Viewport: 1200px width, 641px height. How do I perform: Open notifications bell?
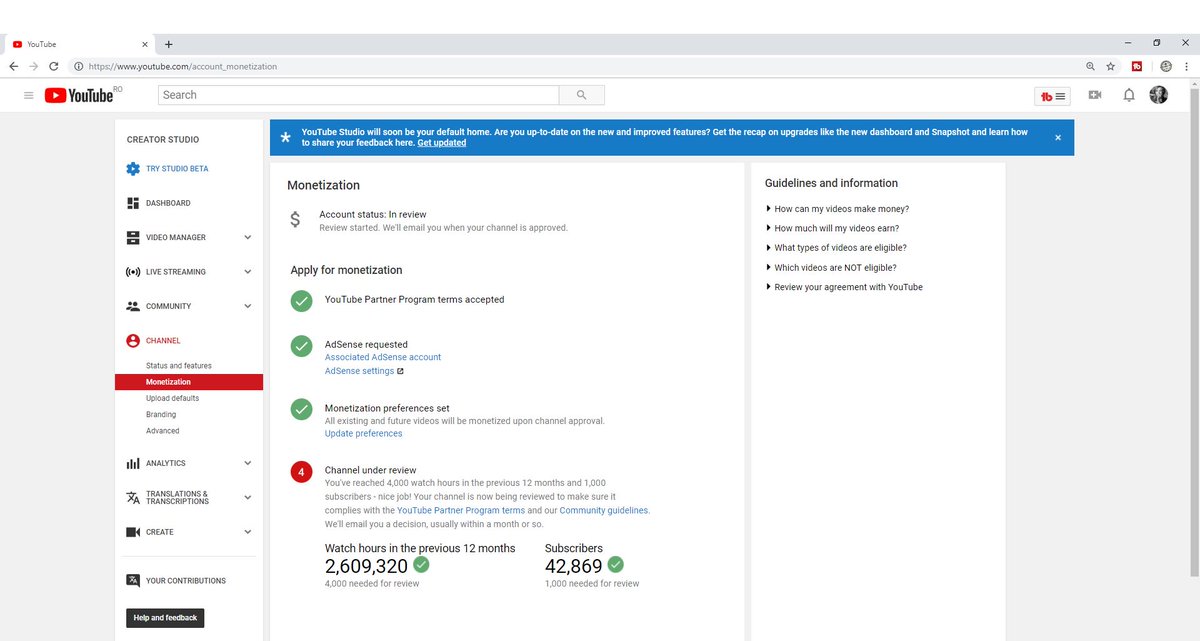[1129, 95]
